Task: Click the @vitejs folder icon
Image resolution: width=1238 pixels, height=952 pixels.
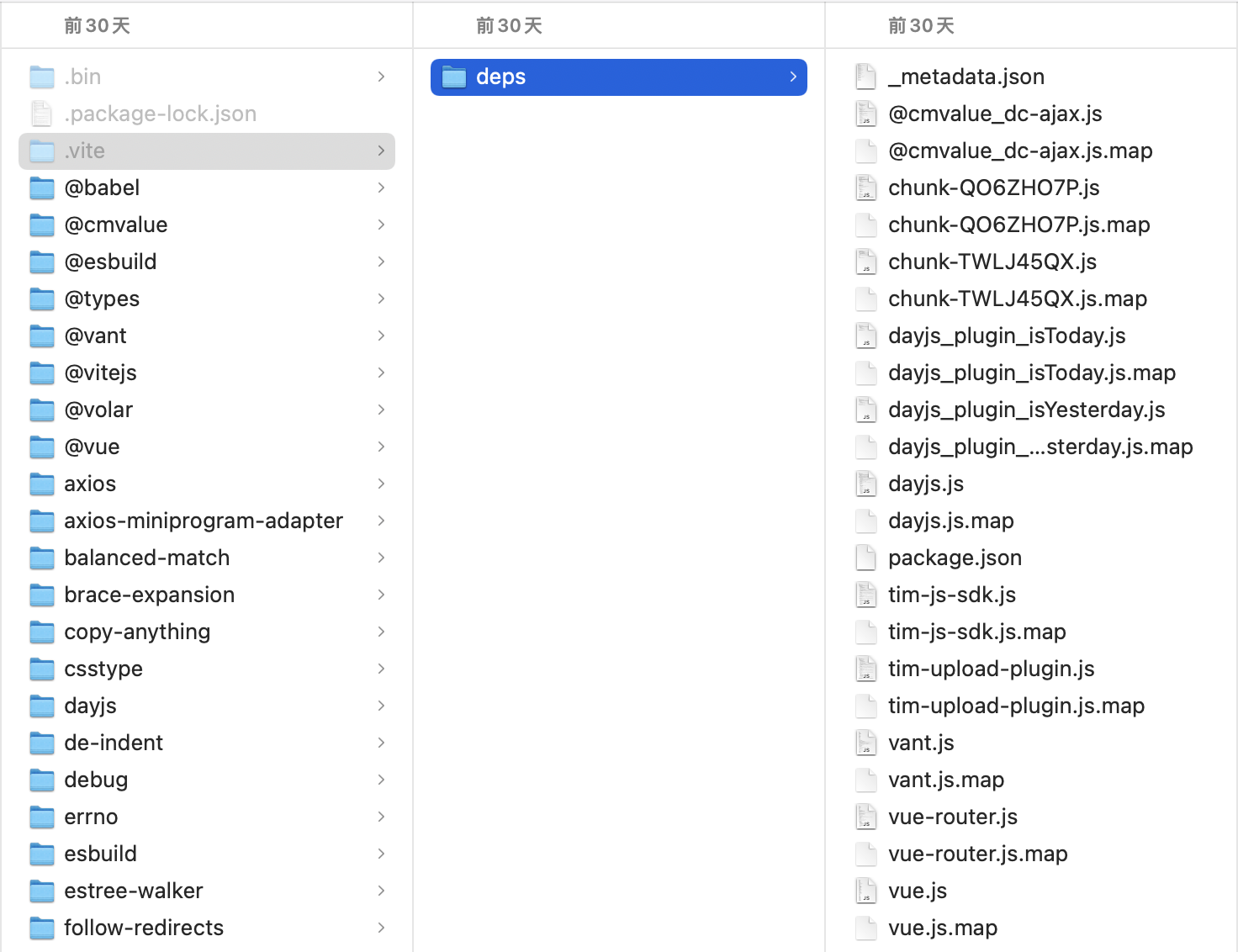Action: pyautogui.click(x=42, y=373)
